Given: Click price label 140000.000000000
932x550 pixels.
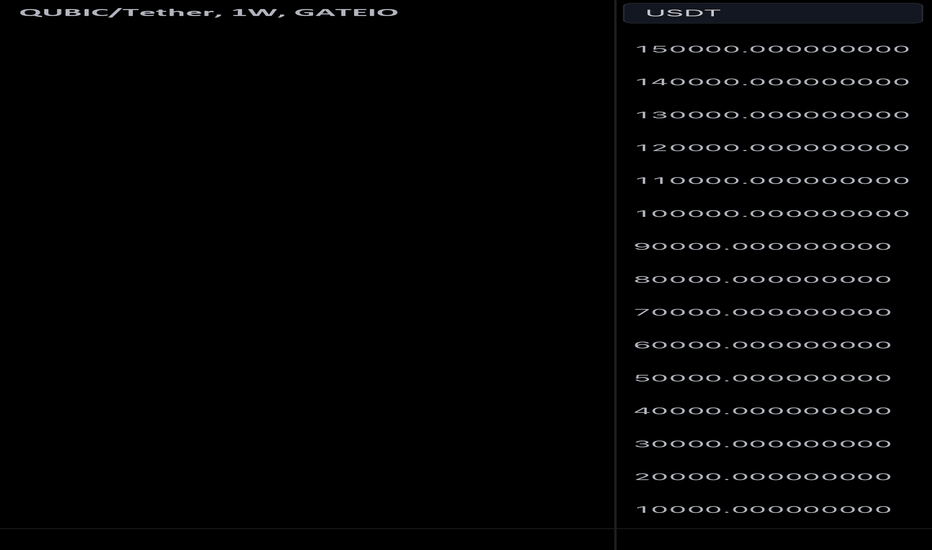Looking at the screenshot, I should pyautogui.click(x=773, y=82).
